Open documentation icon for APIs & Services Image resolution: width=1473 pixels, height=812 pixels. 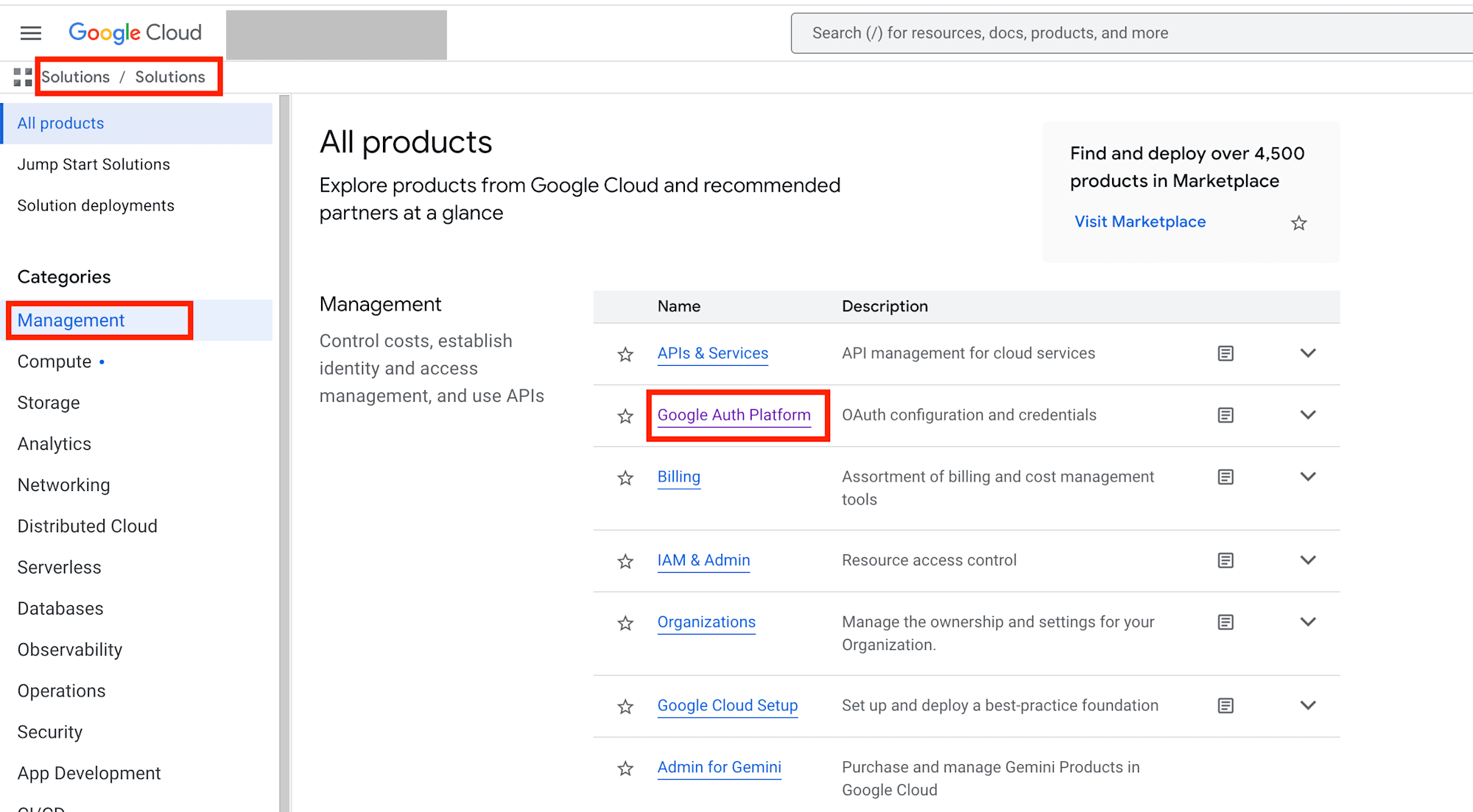[1226, 354]
